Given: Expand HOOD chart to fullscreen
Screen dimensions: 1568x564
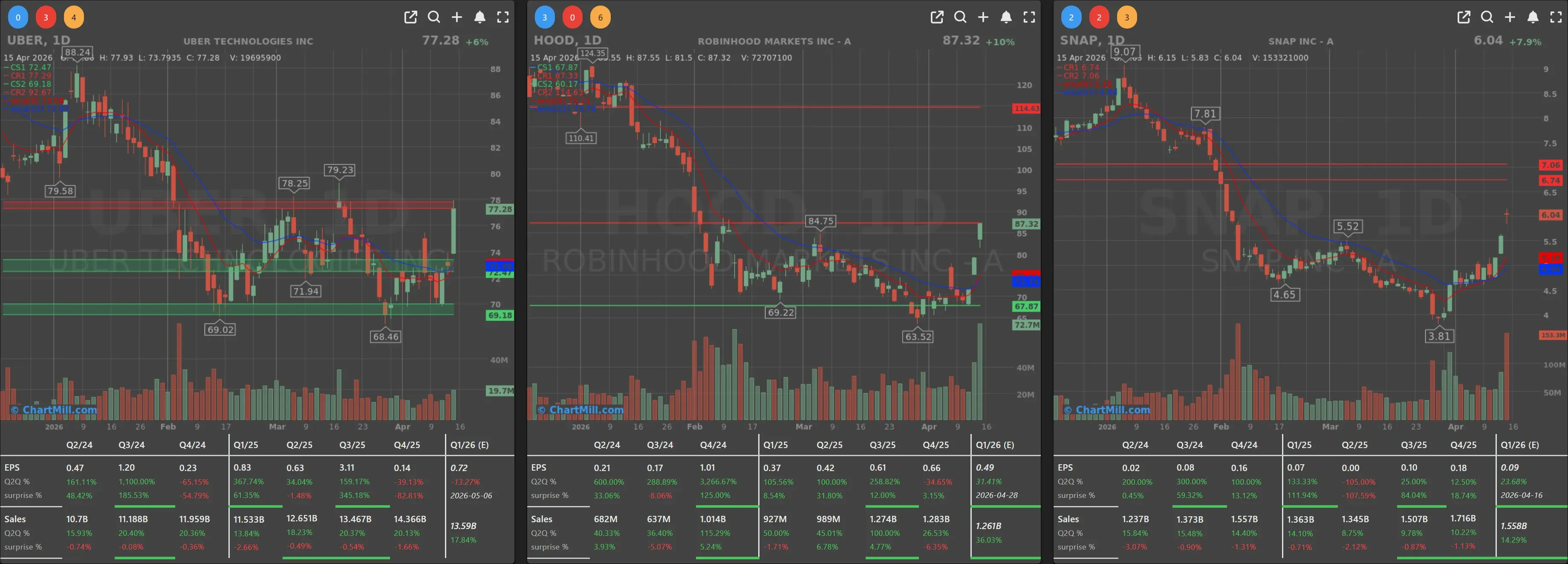Looking at the screenshot, I should click(1029, 17).
